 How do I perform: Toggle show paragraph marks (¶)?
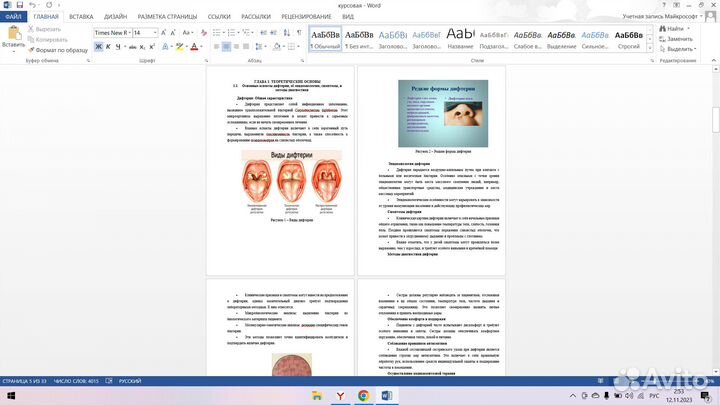[x=299, y=33]
